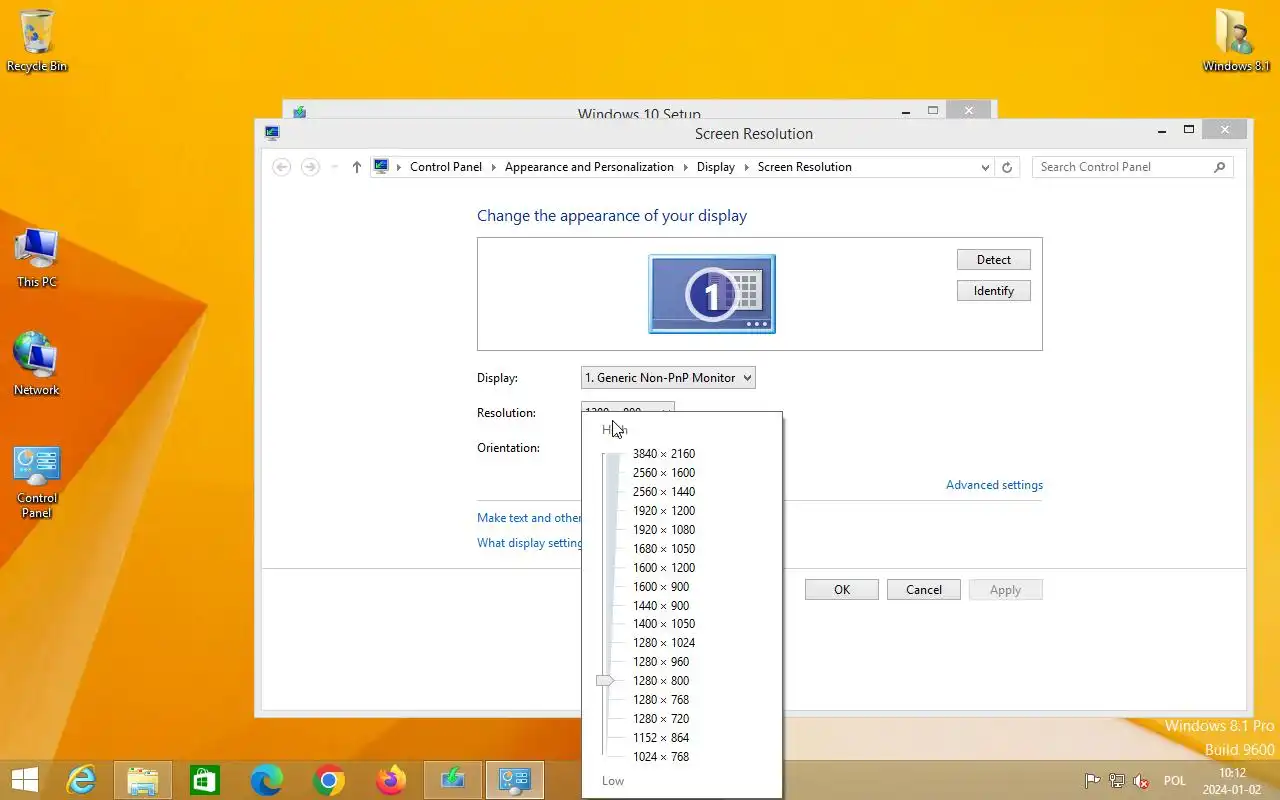Click the monitor 1 display thumbnail

(x=712, y=294)
